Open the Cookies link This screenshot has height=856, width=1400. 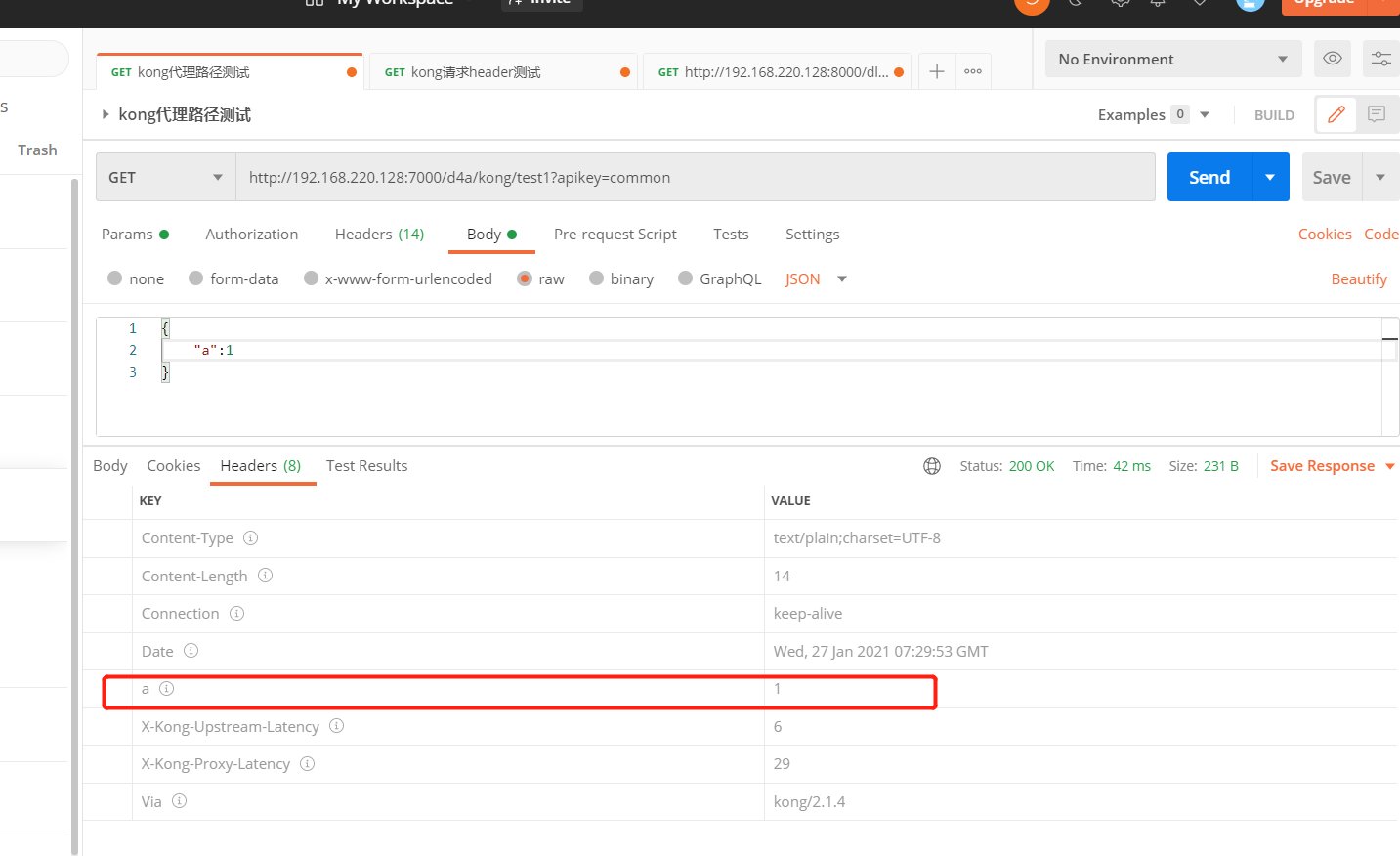(x=1325, y=234)
